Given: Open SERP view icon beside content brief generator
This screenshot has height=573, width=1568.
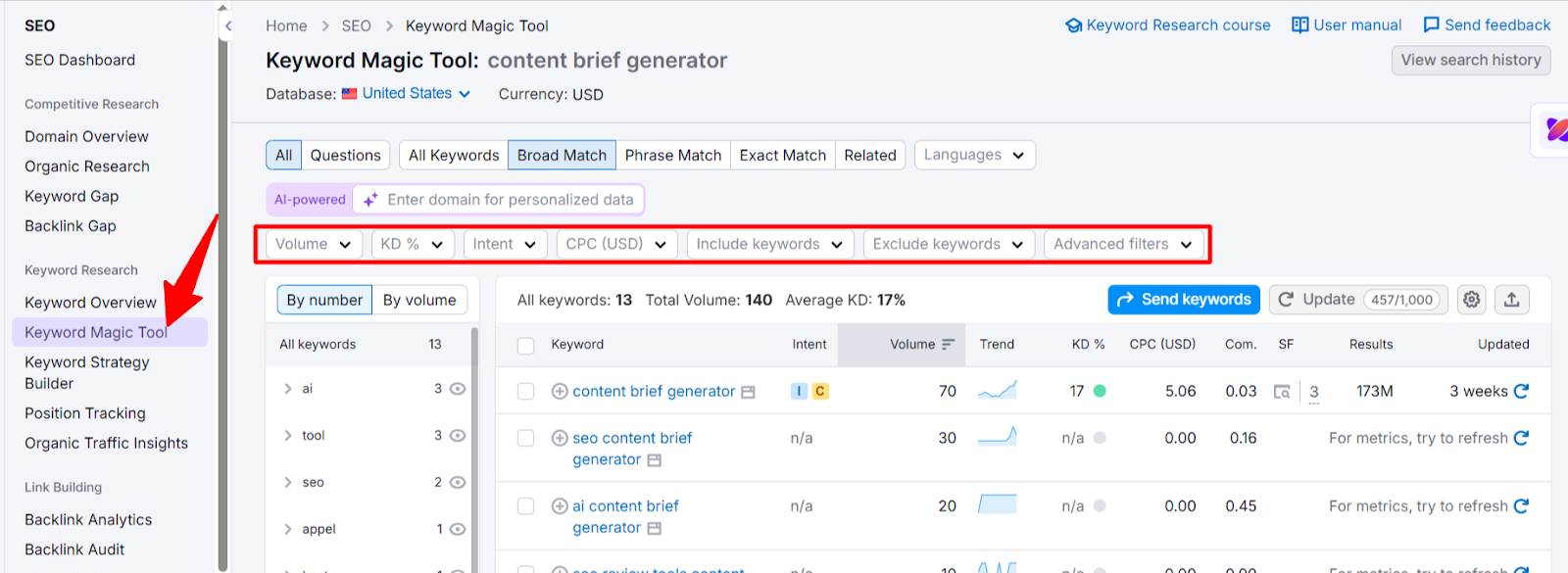Looking at the screenshot, I should (x=748, y=392).
